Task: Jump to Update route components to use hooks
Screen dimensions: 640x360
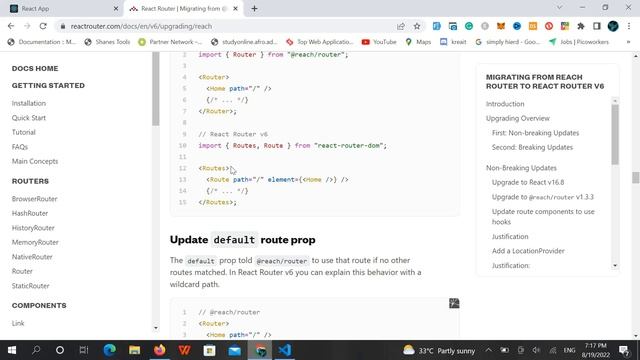Action: click(543, 217)
